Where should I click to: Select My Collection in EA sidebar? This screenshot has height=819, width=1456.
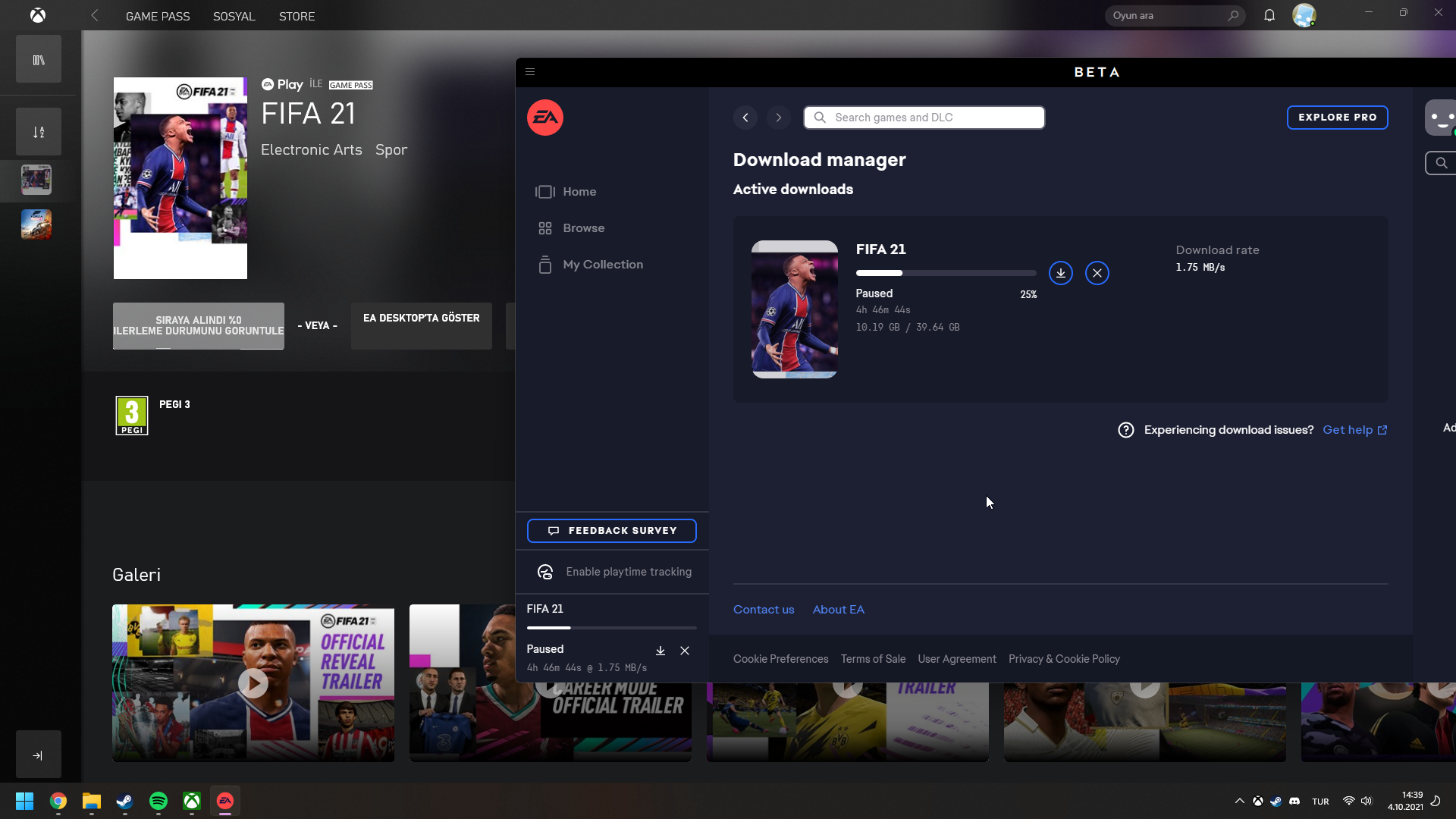point(602,265)
